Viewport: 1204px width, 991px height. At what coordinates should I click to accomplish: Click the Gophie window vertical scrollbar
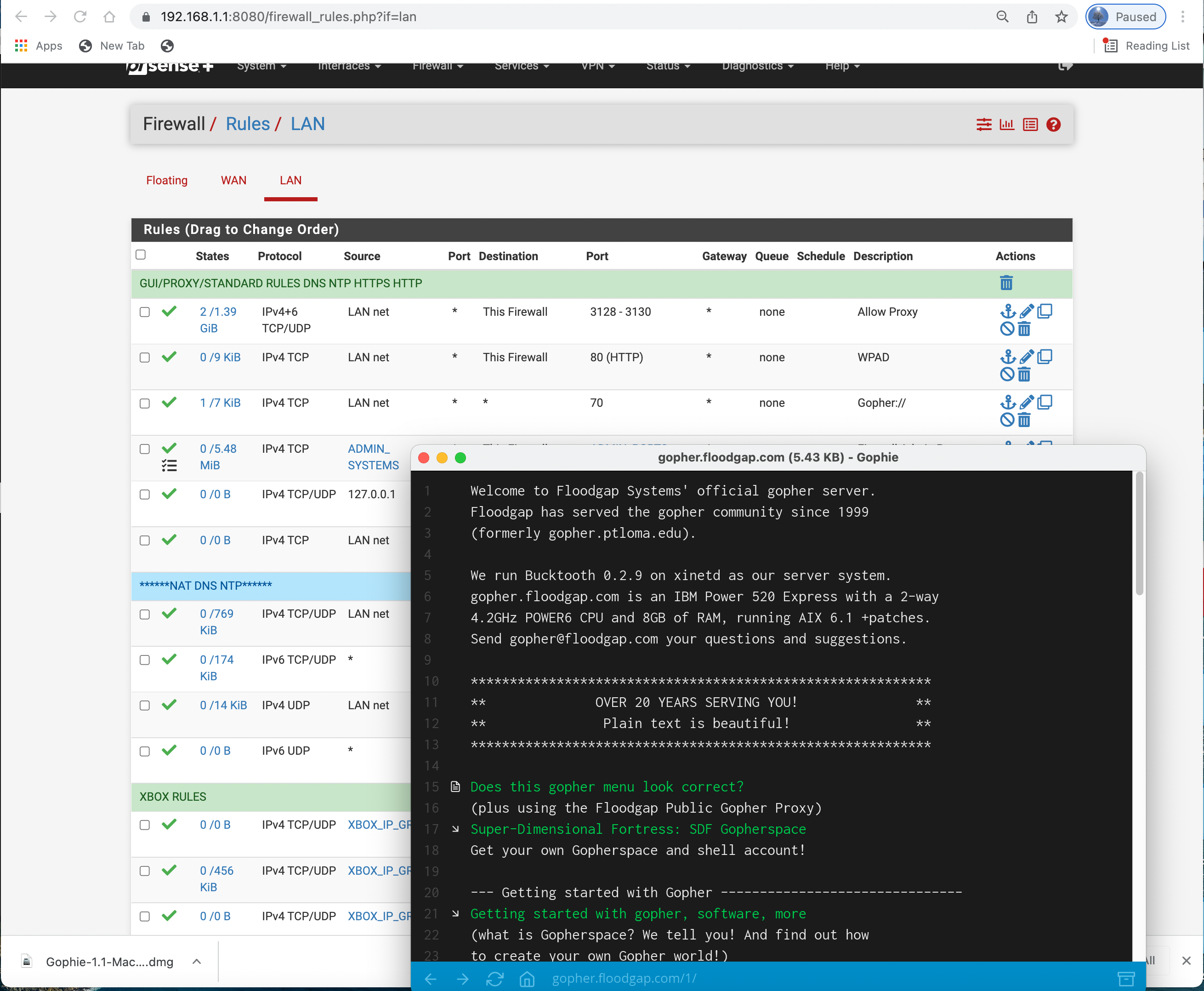pos(1139,533)
